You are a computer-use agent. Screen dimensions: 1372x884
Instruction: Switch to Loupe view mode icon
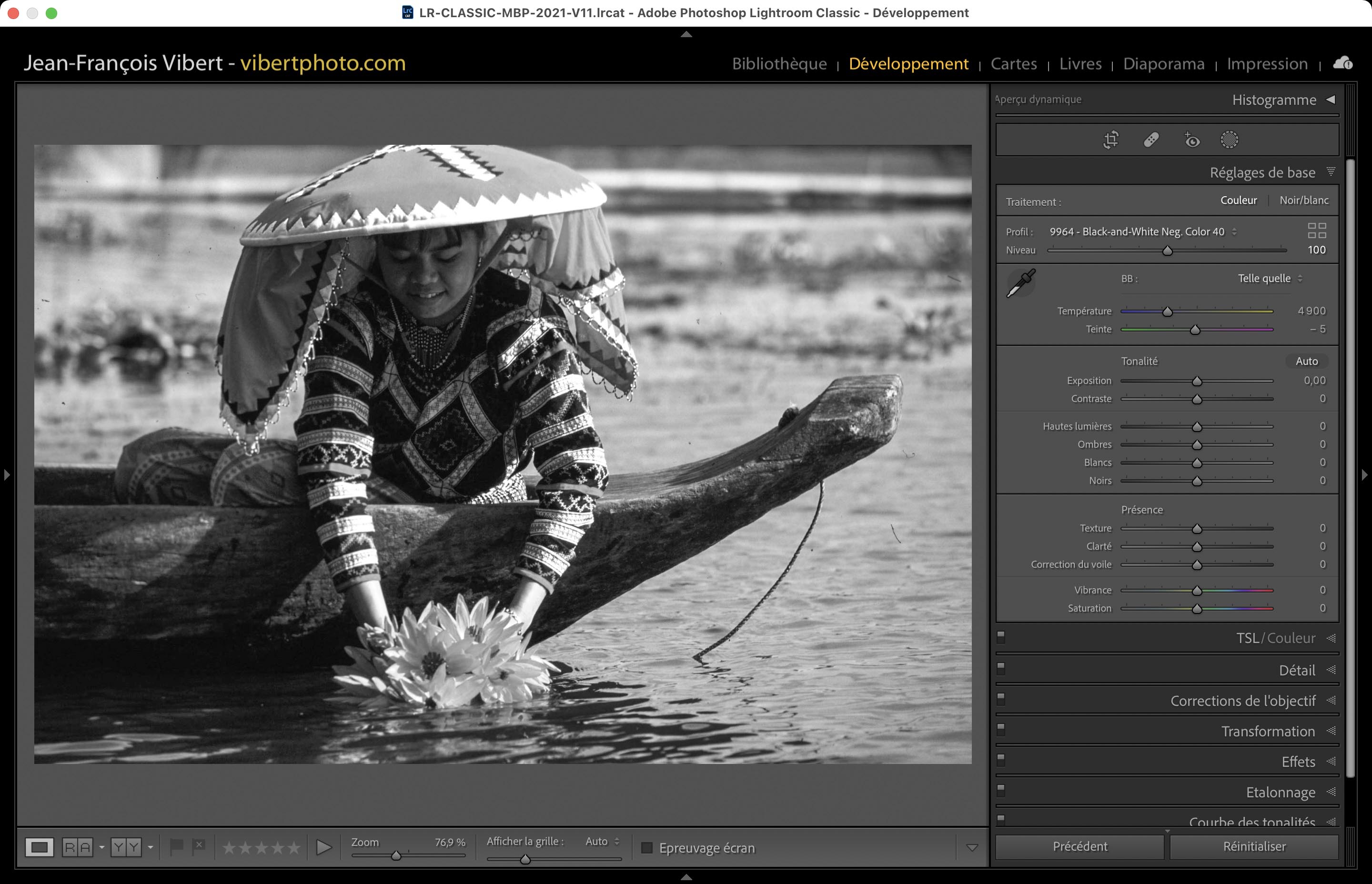click(x=39, y=847)
